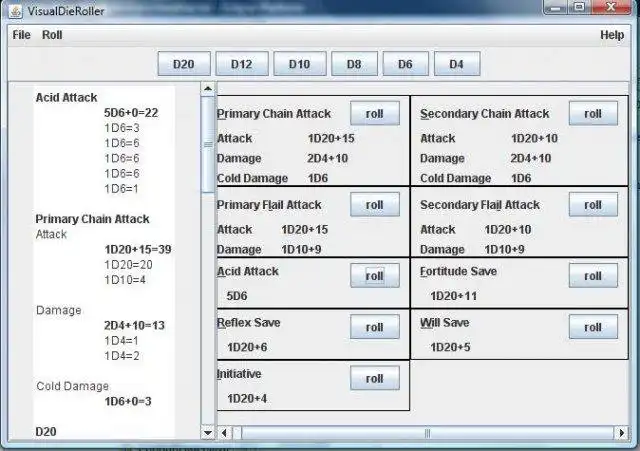Click the horizontal scrollbar right arrow
Screen dimensions: 640x451
click(621, 433)
